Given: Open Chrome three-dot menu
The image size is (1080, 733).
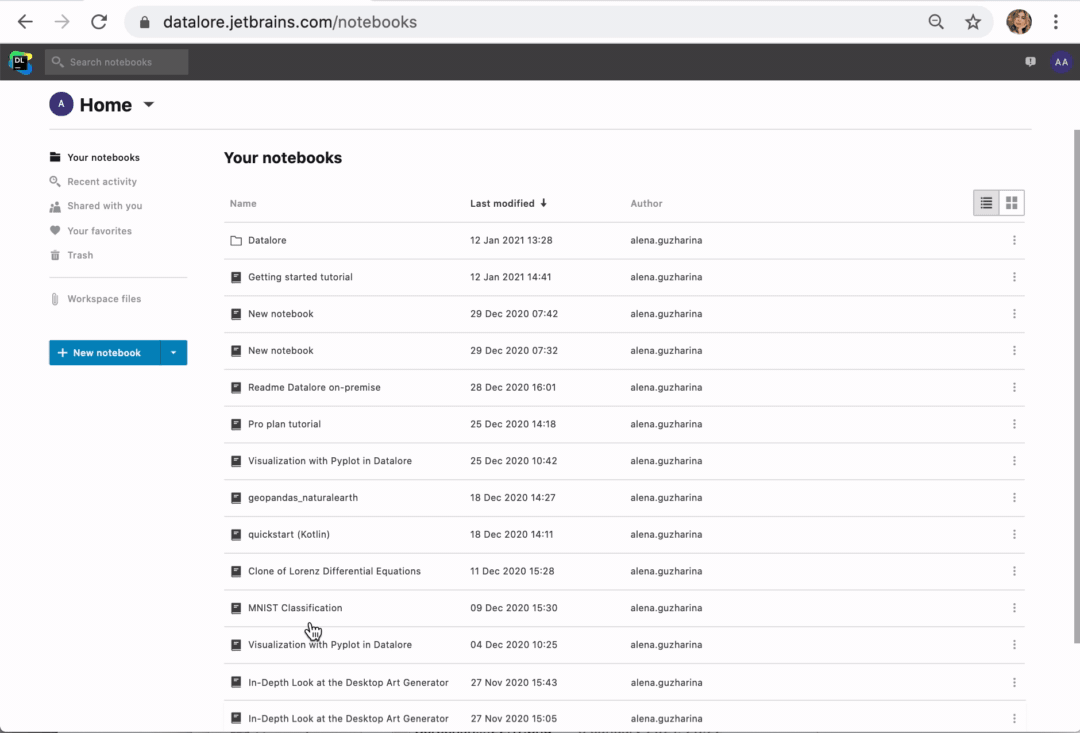Looking at the screenshot, I should pyautogui.click(x=1055, y=22).
